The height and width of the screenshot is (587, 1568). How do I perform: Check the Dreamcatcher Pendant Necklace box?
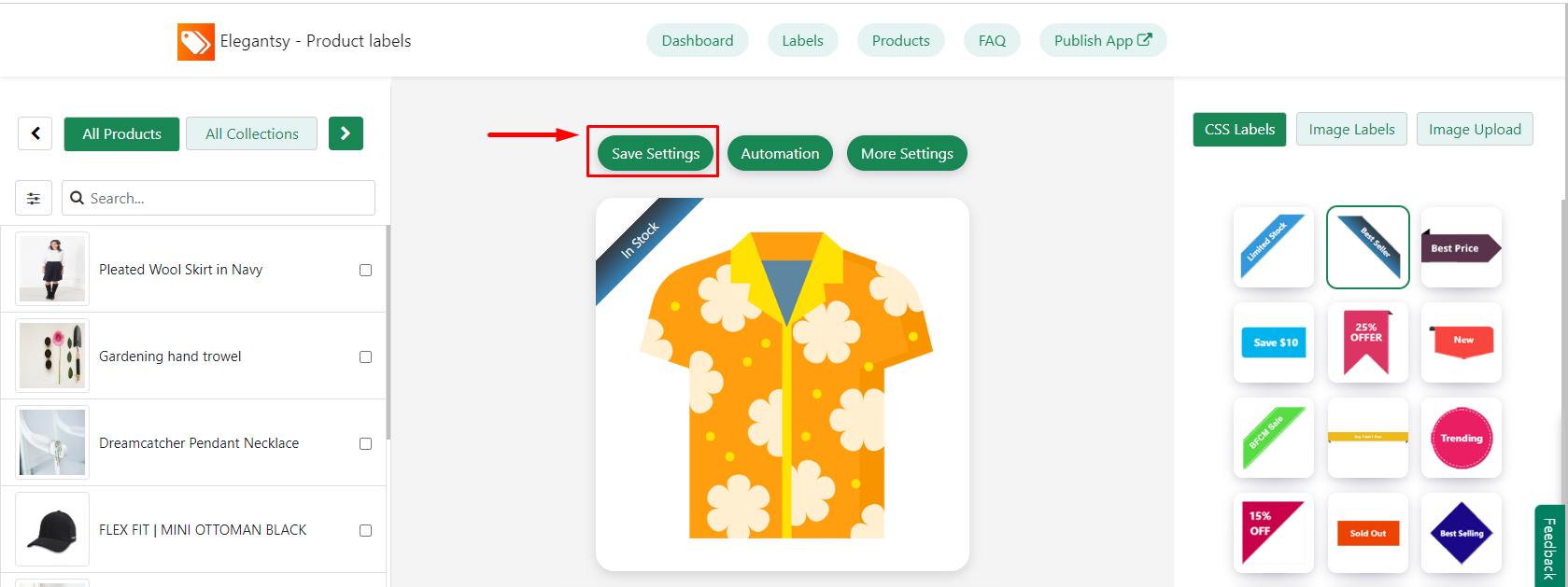365,443
